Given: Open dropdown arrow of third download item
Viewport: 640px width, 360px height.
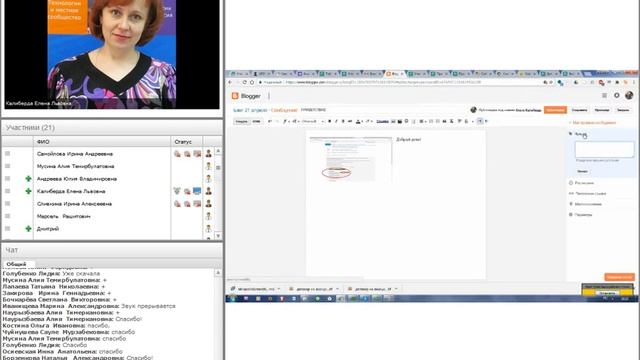Looking at the screenshot, I should click(x=396, y=289).
